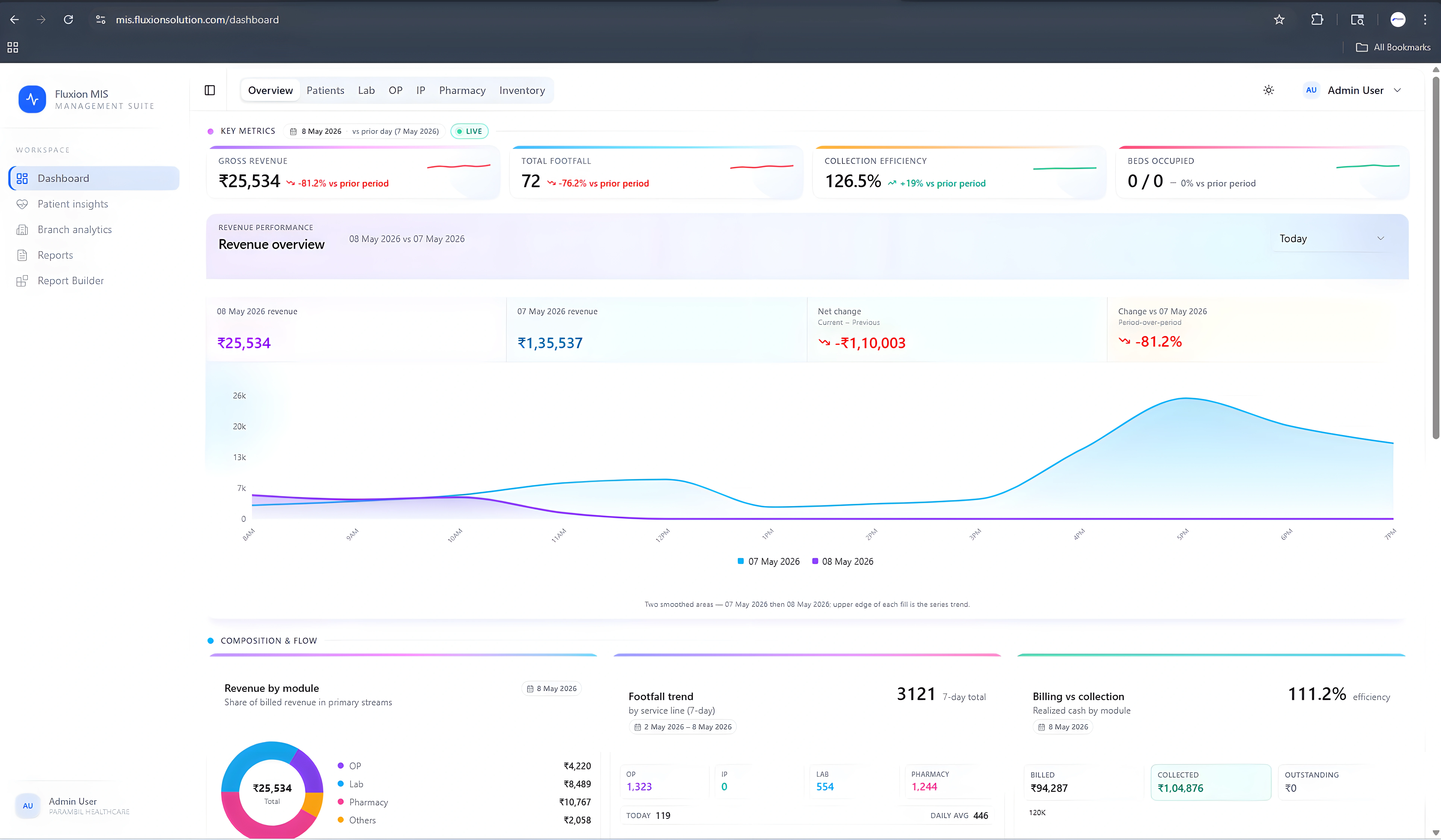The height and width of the screenshot is (840, 1441).
Task: Select the Overview tab
Action: click(271, 90)
